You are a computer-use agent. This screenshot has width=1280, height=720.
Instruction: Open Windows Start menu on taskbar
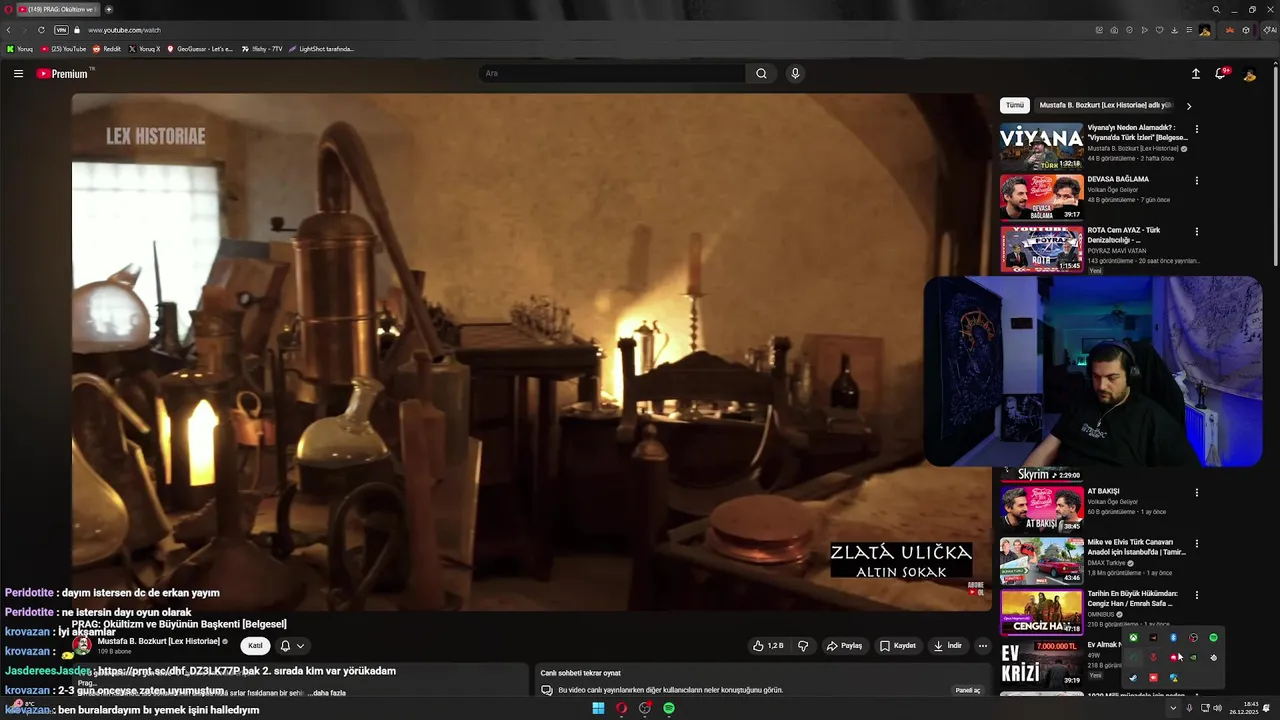click(x=598, y=708)
